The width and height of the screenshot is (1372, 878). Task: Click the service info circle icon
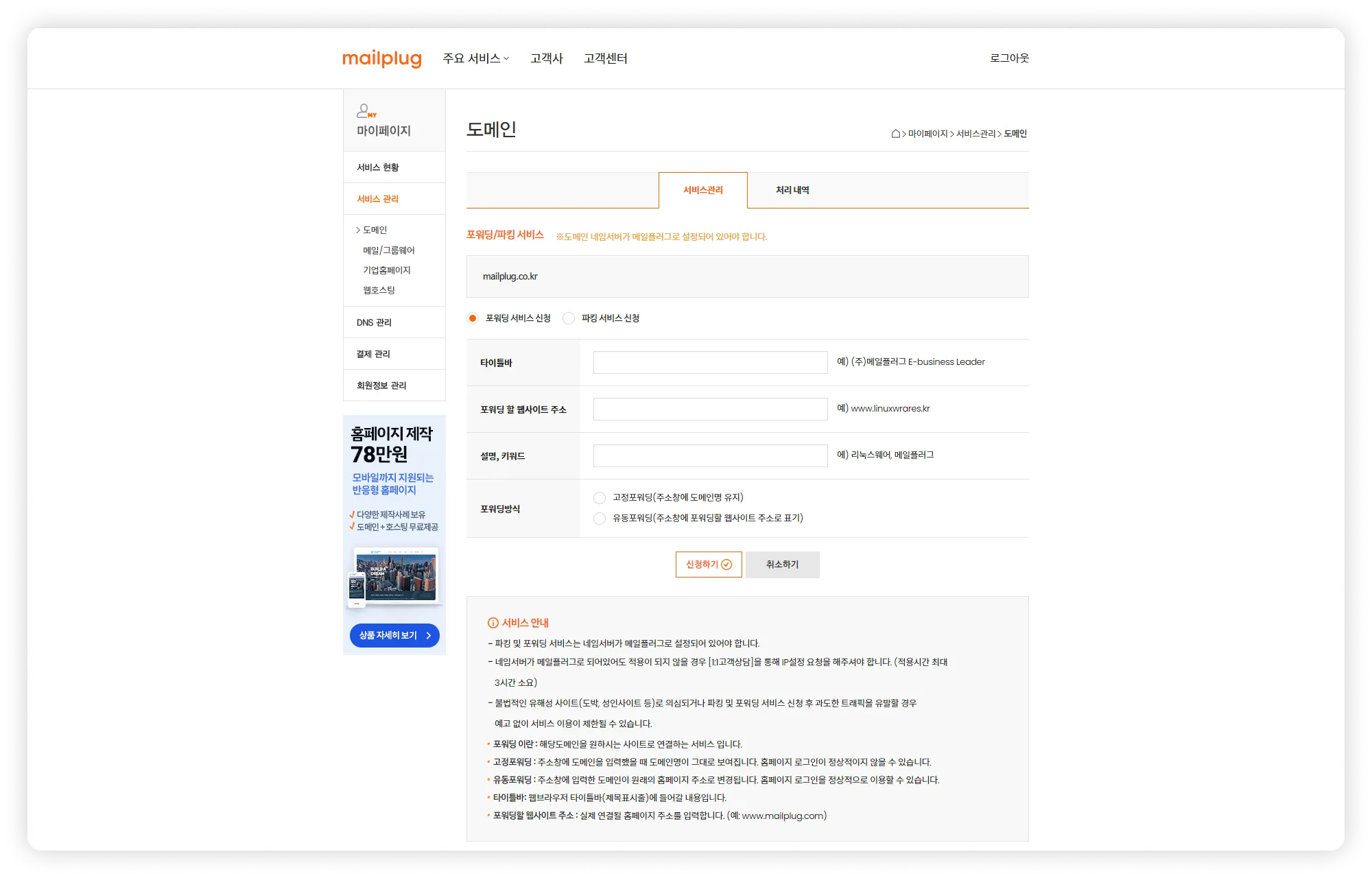tap(493, 623)
